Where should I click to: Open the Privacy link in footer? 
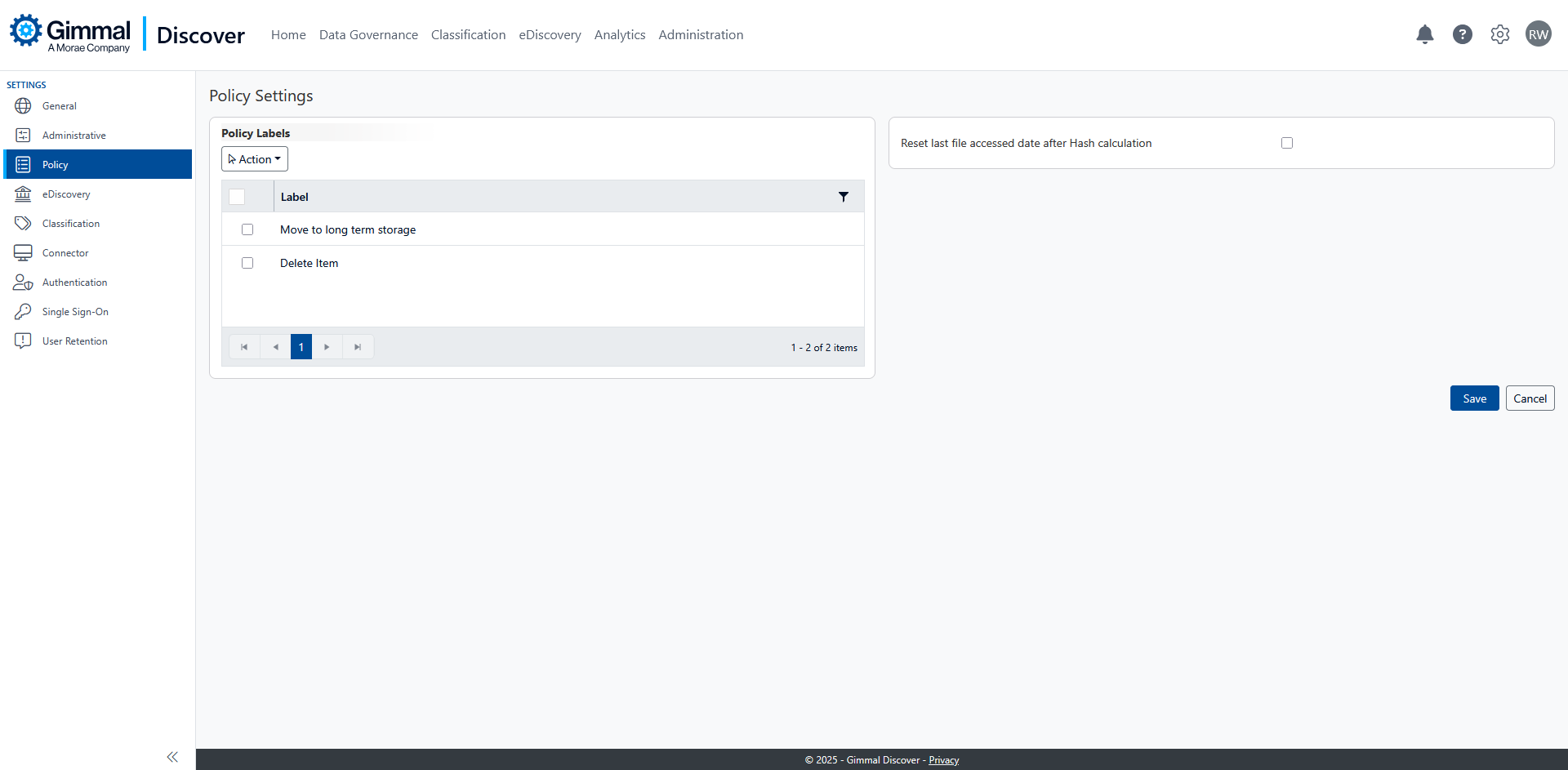pos(943,759)
